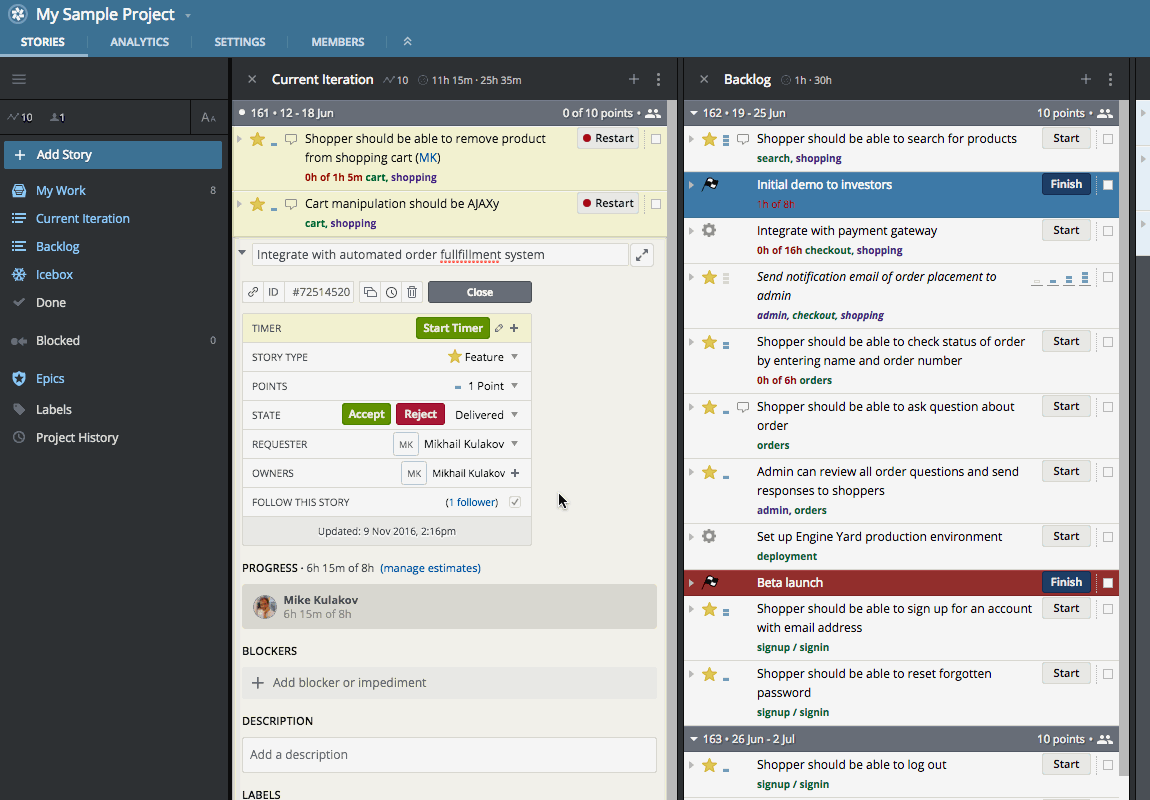Close the Current Iteration panel

pos(252,79)
